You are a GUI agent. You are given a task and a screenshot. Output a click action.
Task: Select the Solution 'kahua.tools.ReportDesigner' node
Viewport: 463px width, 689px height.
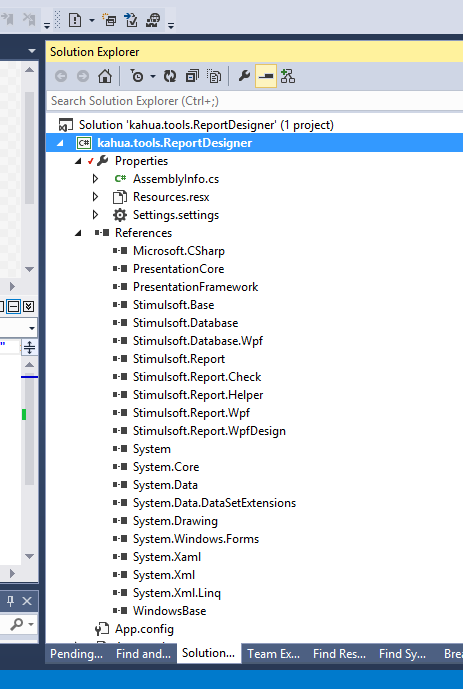point(206,125)
